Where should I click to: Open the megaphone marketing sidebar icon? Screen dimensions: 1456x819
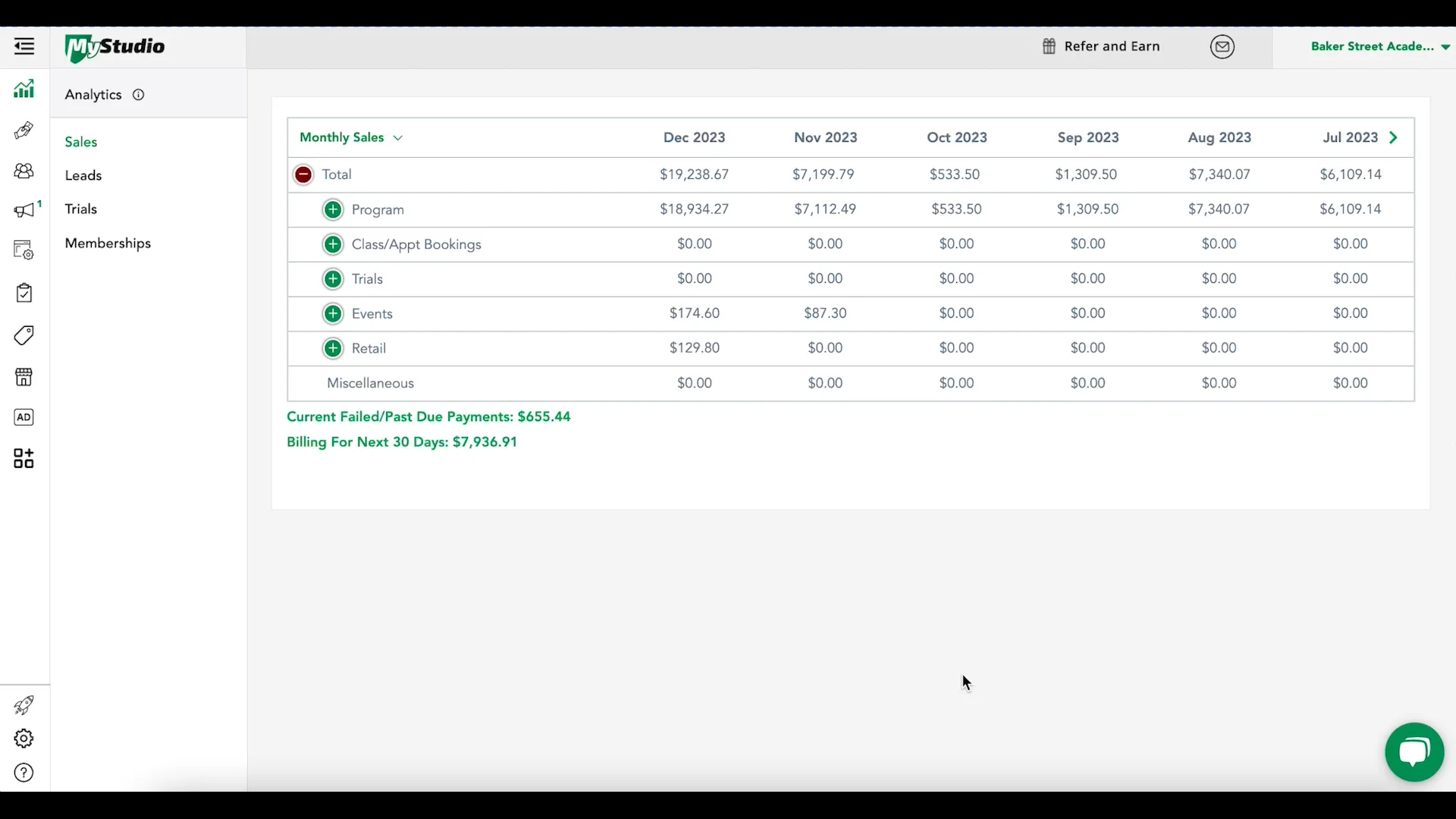tap(24, 210)
